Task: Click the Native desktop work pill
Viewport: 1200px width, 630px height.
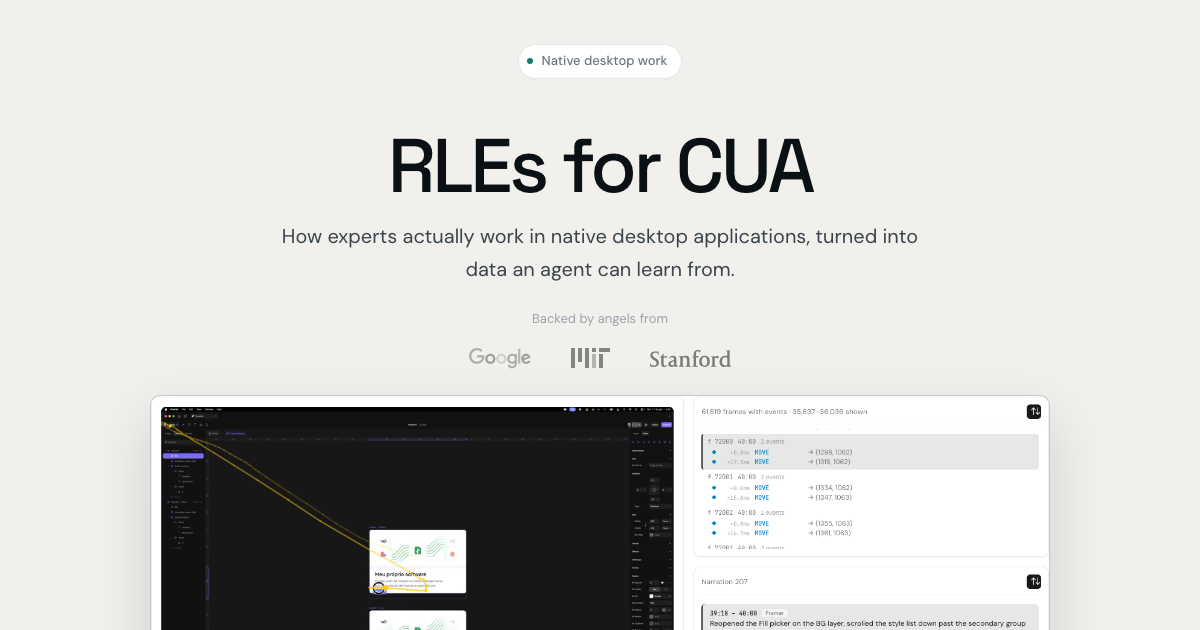Action: [600, 61]
